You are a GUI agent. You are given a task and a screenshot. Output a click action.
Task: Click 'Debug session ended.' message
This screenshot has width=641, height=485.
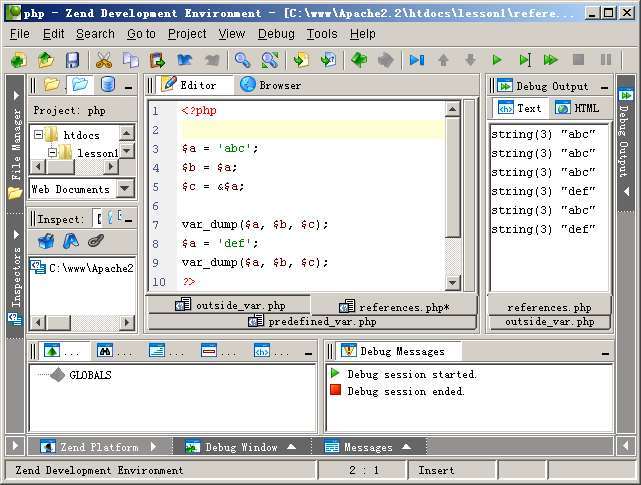pos(406,391)
